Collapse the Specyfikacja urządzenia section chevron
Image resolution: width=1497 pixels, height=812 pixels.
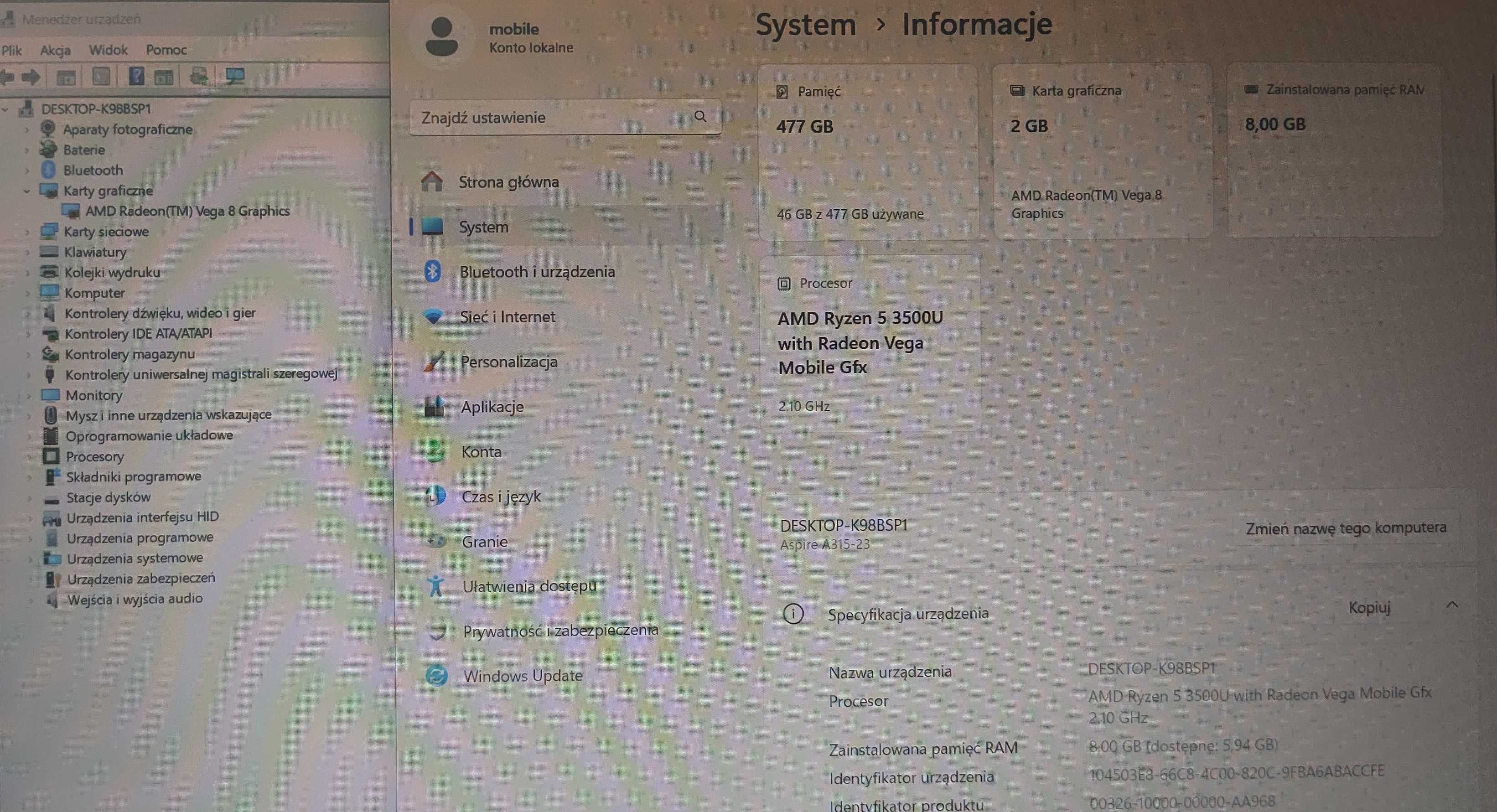(x=1452, y=605)
